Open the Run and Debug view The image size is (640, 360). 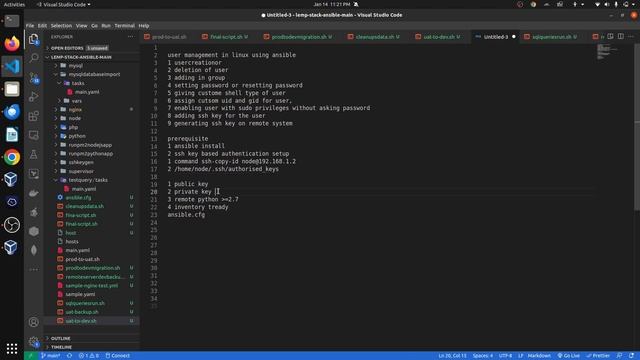click(x=33, y=97)
